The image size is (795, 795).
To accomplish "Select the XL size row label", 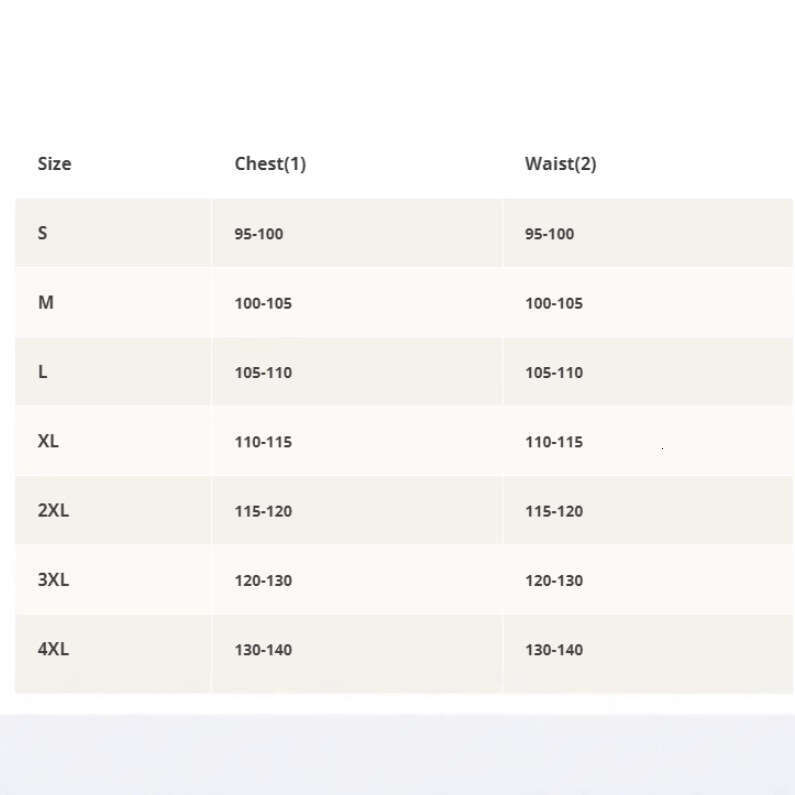I will (x=48, y=441).
